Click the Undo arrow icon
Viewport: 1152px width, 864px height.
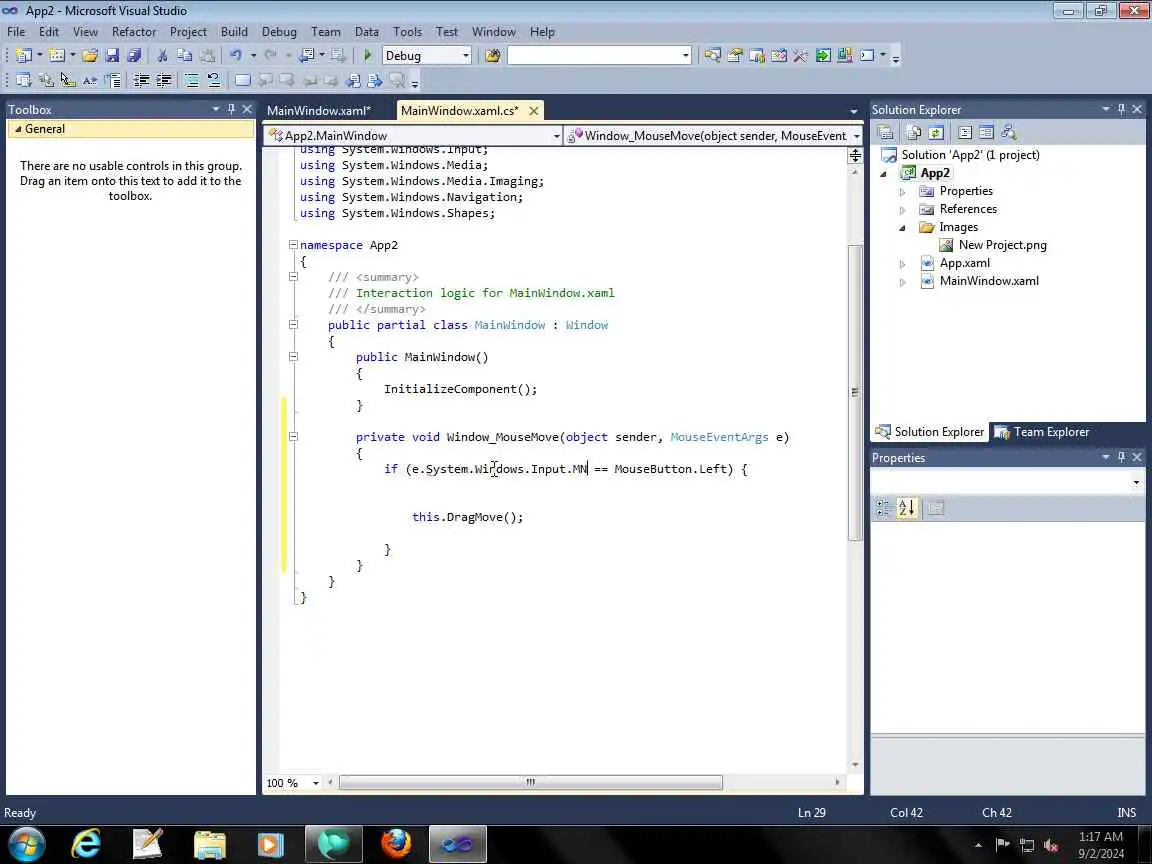pyautogui.click(x=235, y=55)
